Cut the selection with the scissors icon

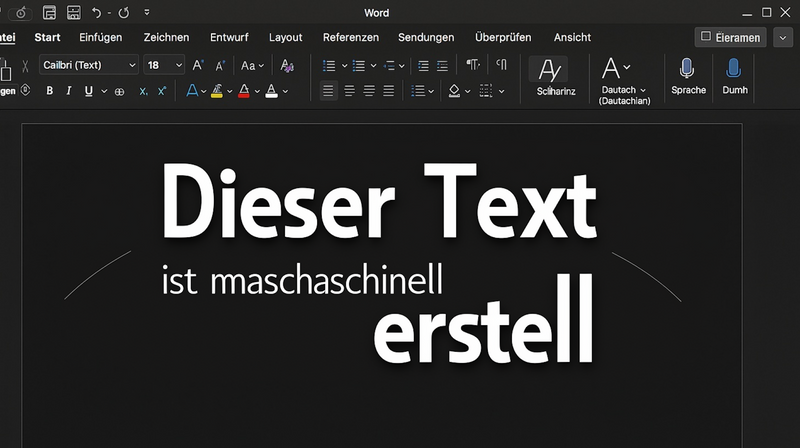[x=24, y=65]
